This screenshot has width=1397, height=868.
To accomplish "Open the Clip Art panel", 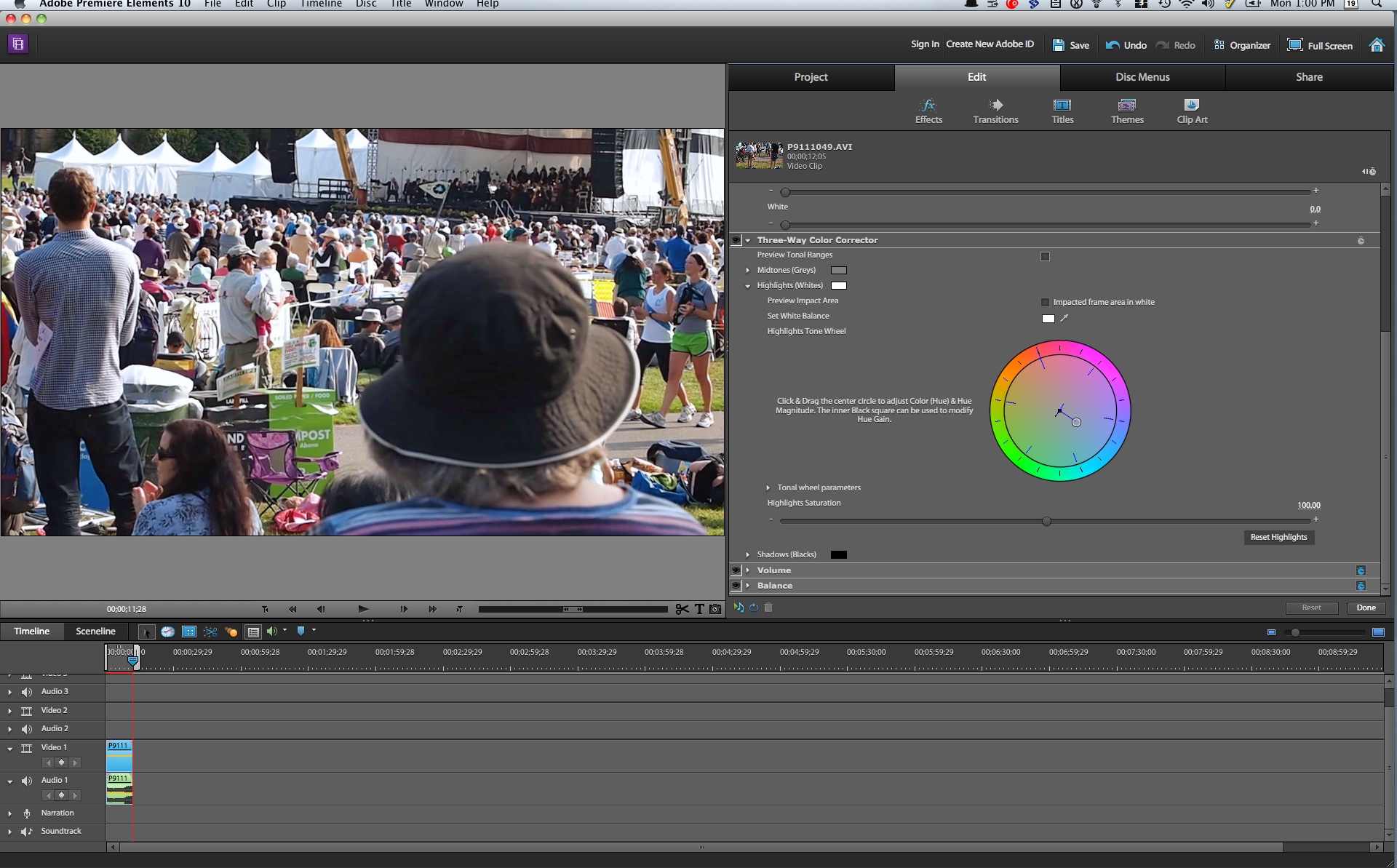I will click(1192, 111).
